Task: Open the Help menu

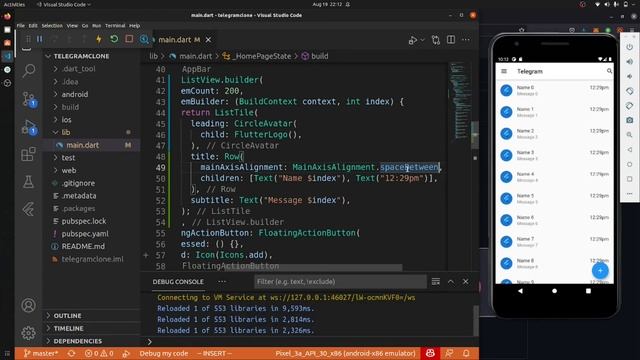Action: click(135, 25)
